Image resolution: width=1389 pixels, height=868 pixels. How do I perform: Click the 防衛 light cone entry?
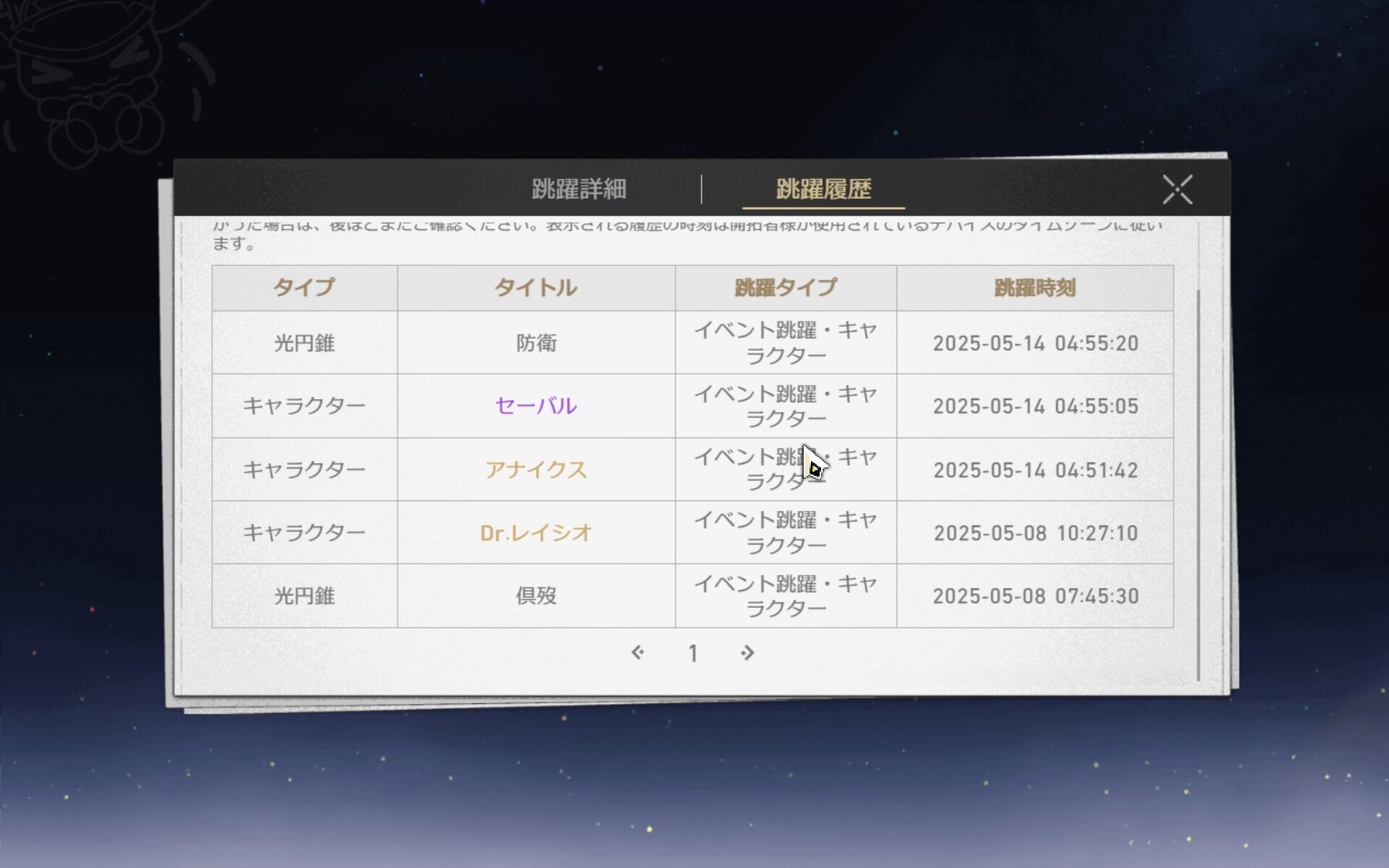pos(536,343)
